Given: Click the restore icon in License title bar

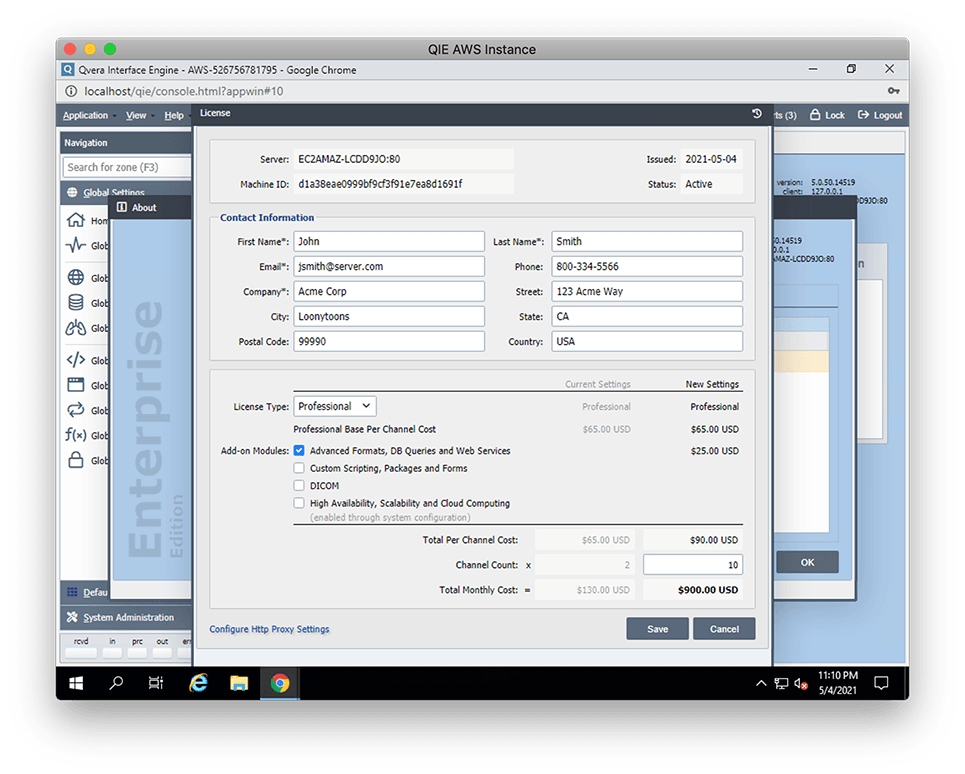Looking at the screenshot, I should click(x=756, y=114).
